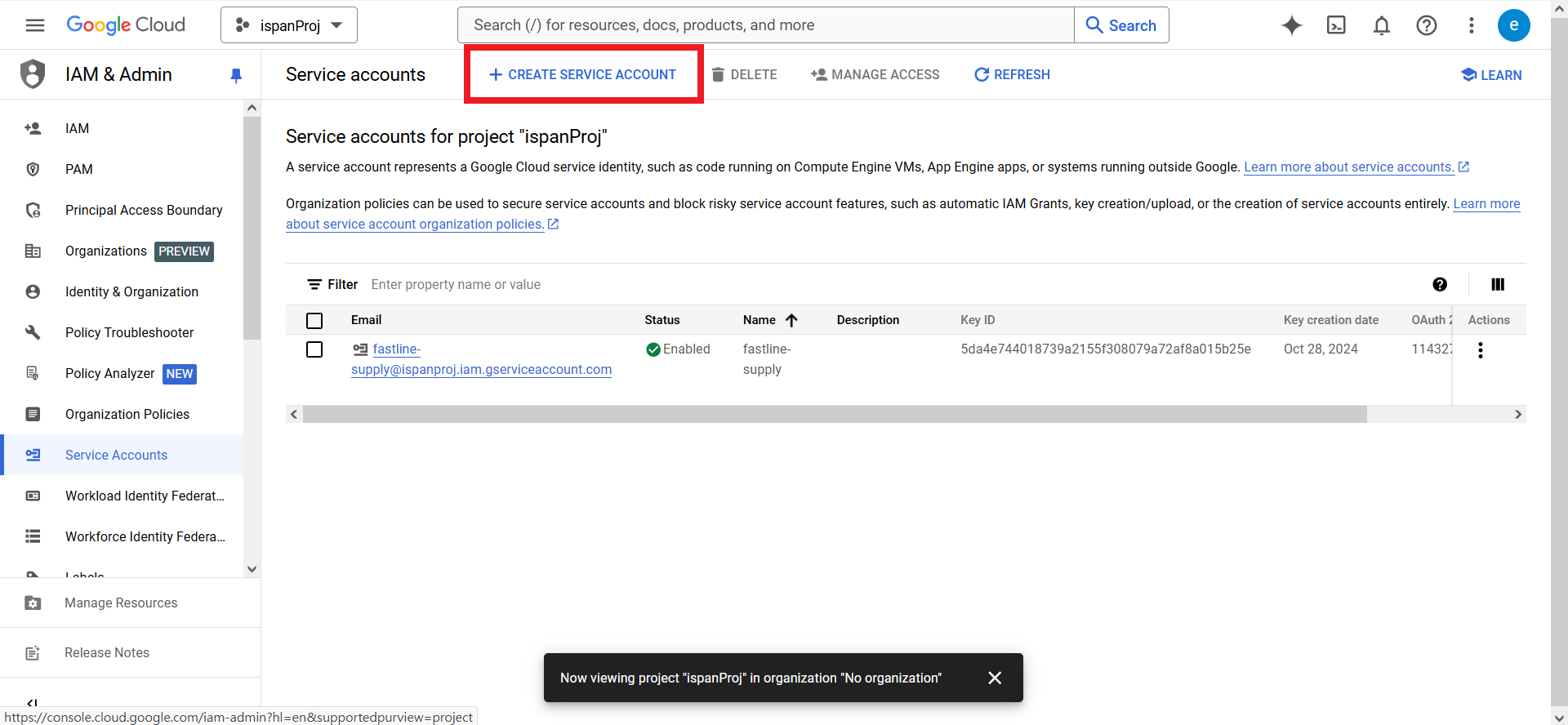Open the help question mark menu
1568x725 pixels.
(1427, 25)
